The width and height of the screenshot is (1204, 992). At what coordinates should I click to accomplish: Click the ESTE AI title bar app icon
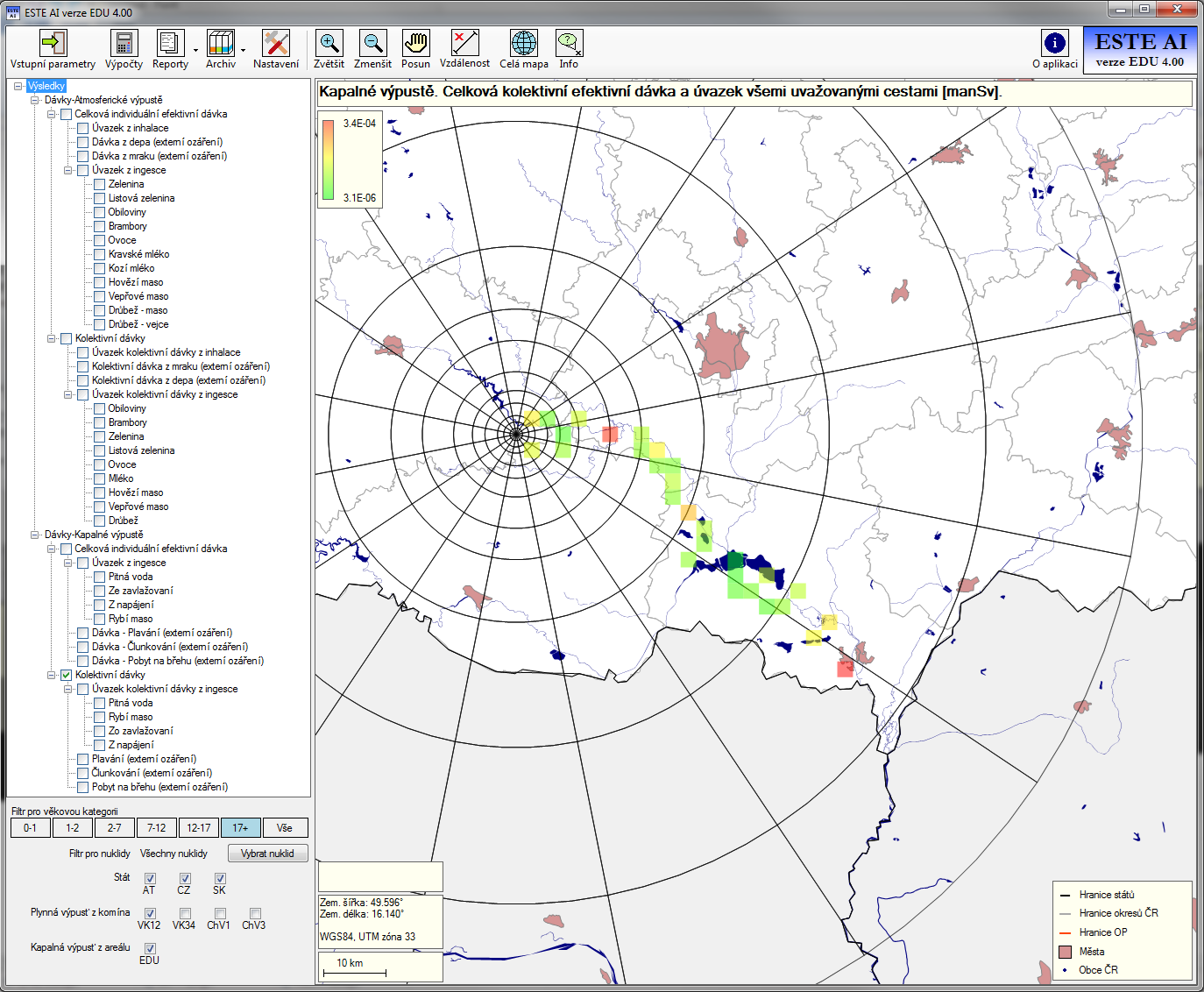[12, 12]
